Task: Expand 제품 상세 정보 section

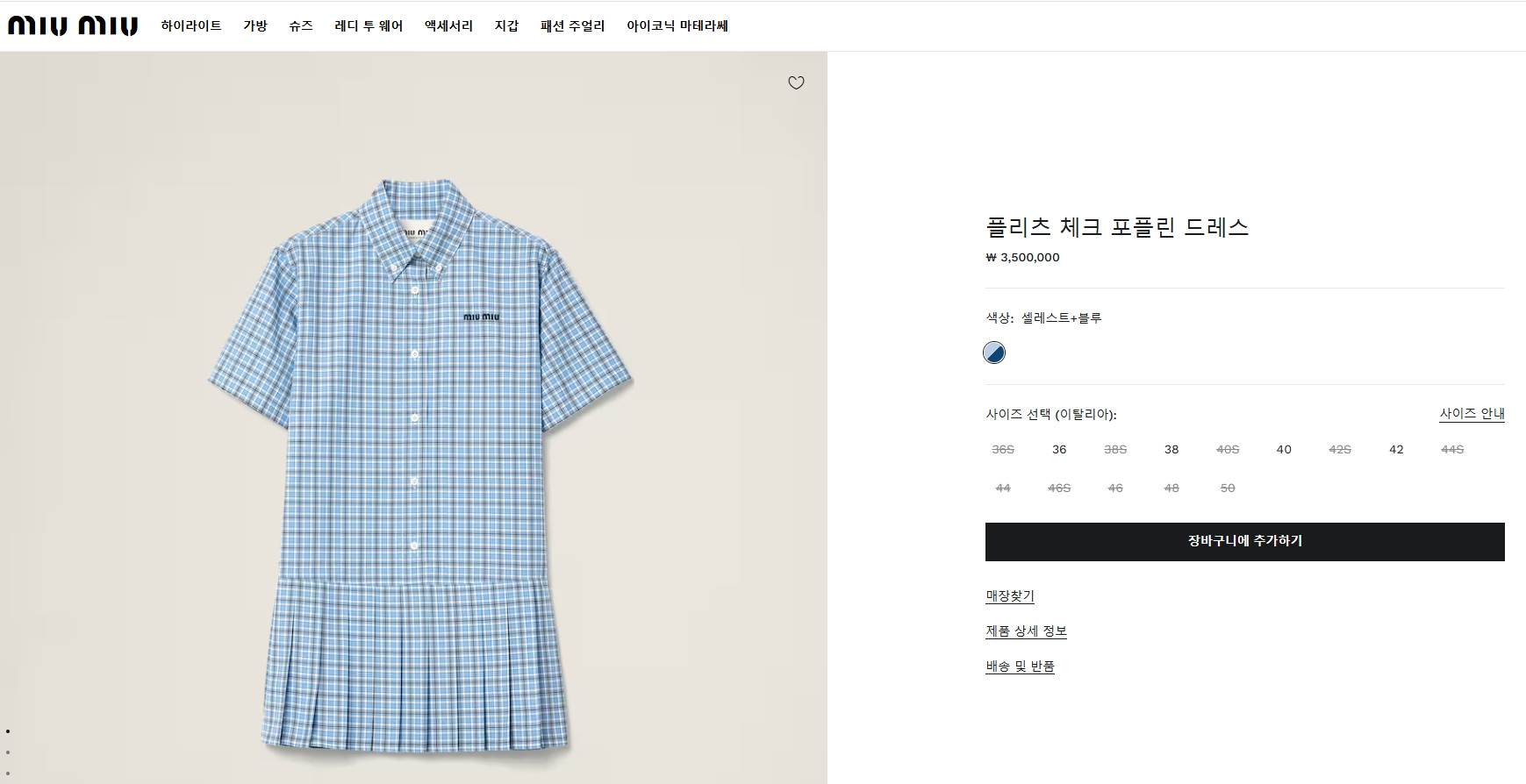Action: point(1026,631)
